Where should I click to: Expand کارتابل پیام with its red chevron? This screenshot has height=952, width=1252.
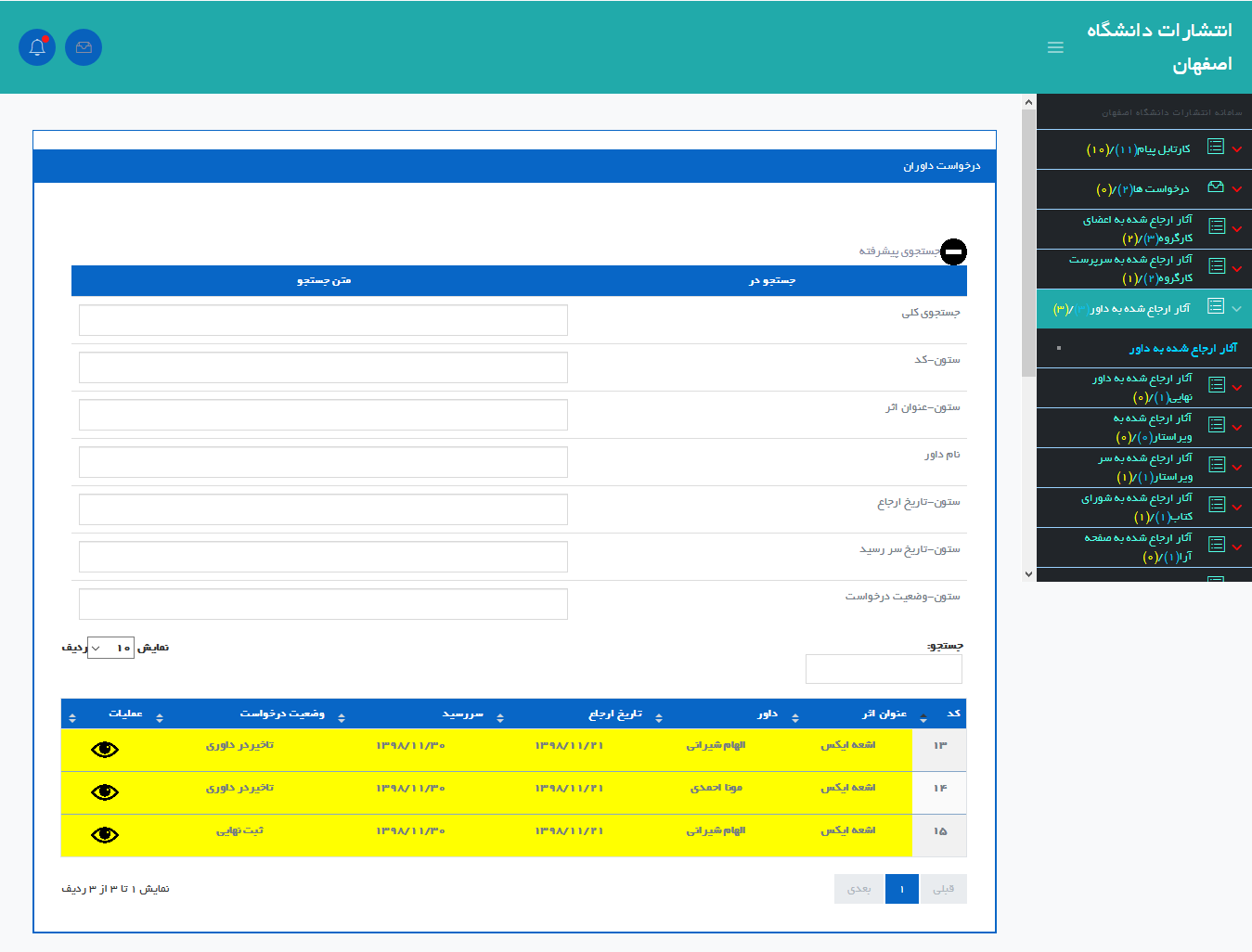coord(1237,149)
